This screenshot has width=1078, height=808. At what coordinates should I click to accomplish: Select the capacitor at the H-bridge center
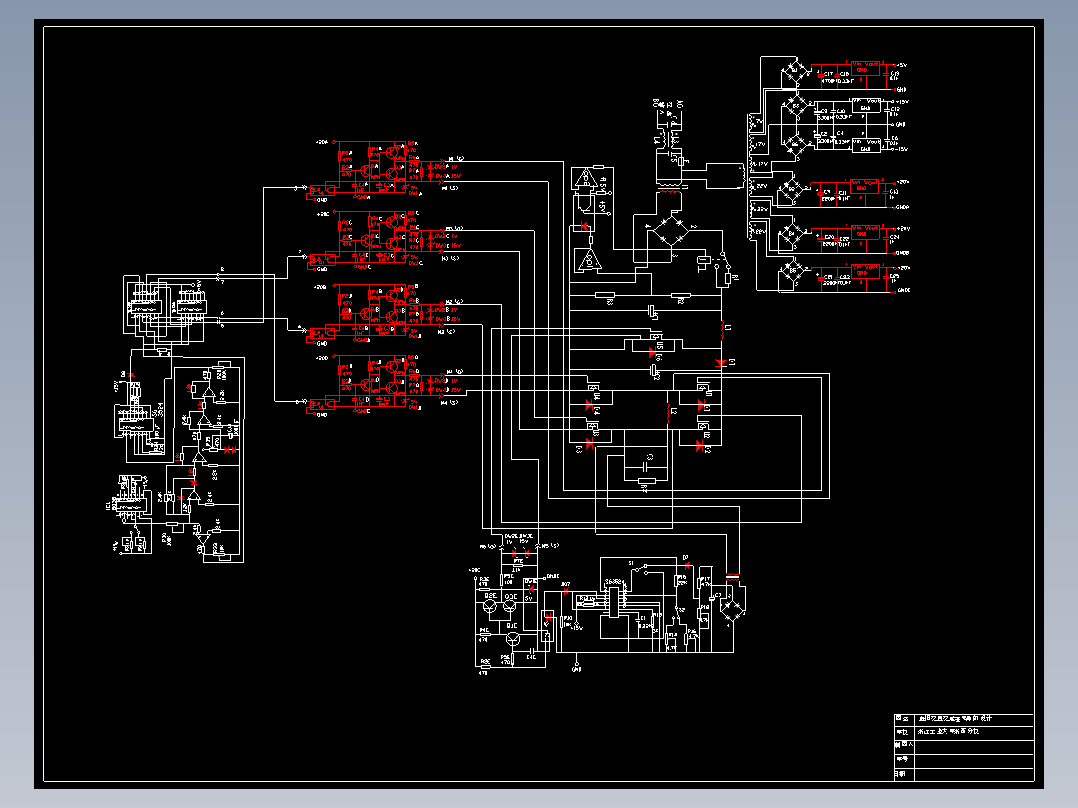pyautogui.click(x=646, y=466)
